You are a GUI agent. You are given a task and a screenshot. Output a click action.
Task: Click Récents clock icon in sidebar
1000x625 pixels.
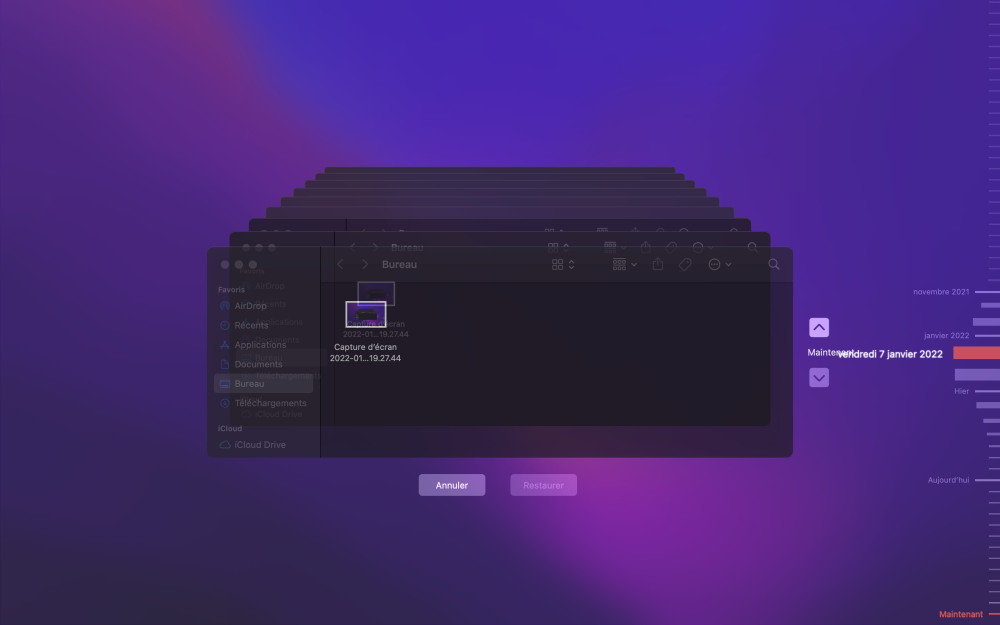pyautogui.click(x=224, y=325)
